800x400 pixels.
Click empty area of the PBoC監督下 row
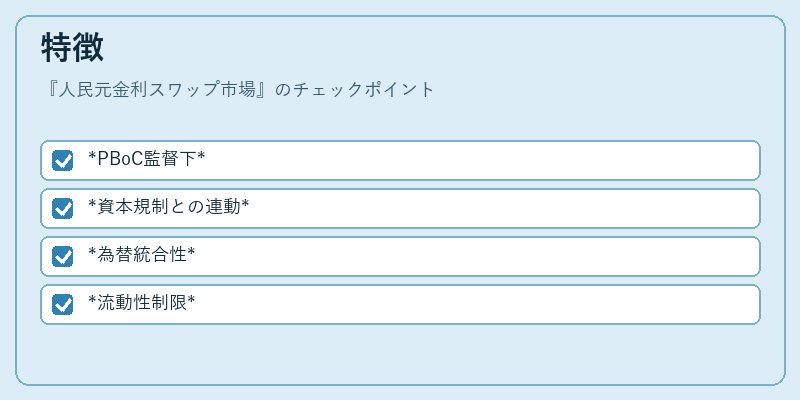[480, 160]
